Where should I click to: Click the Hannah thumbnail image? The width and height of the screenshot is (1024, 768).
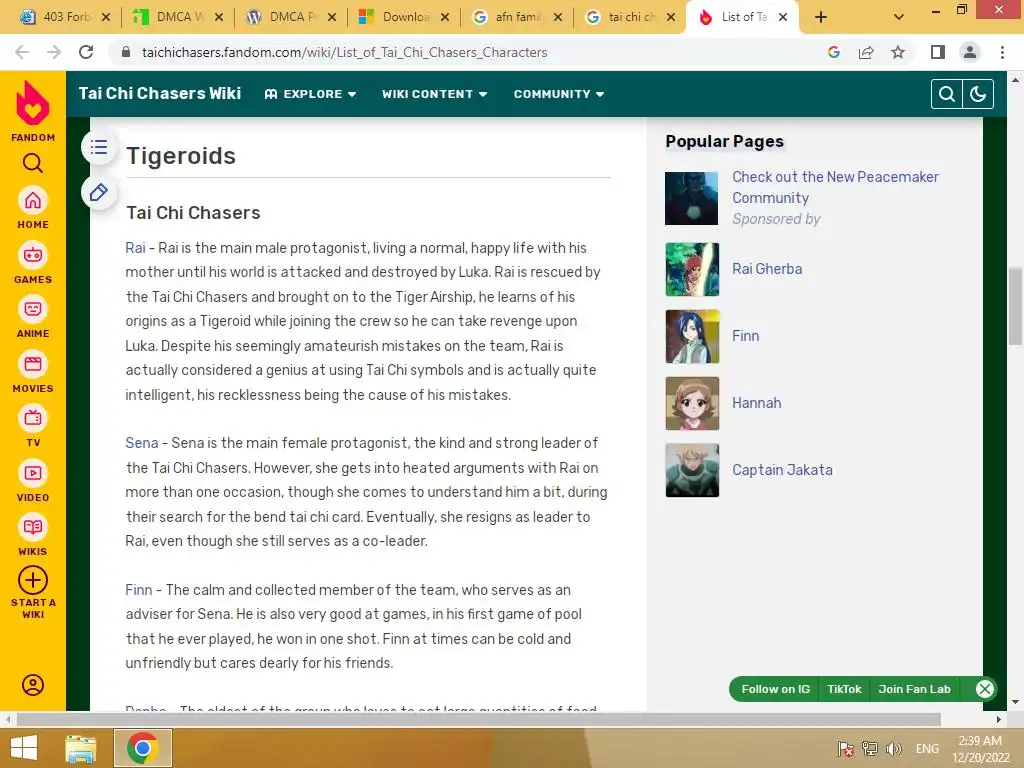(692, 404)
